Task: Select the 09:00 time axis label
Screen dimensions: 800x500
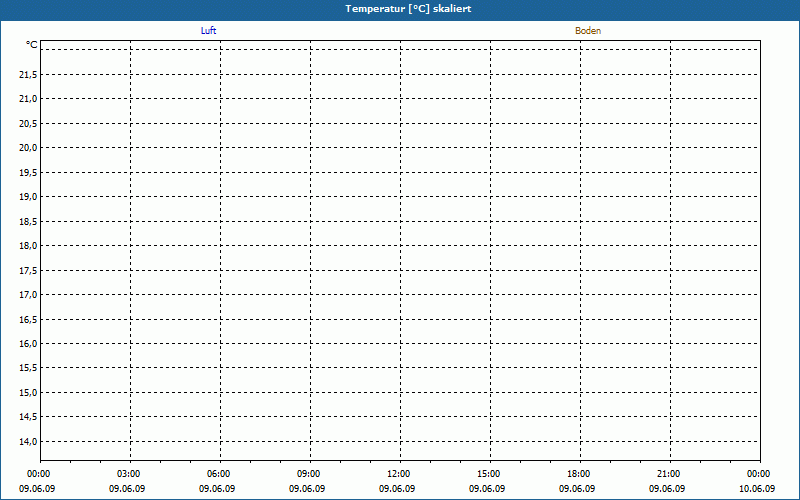Action: coord(309,474)
